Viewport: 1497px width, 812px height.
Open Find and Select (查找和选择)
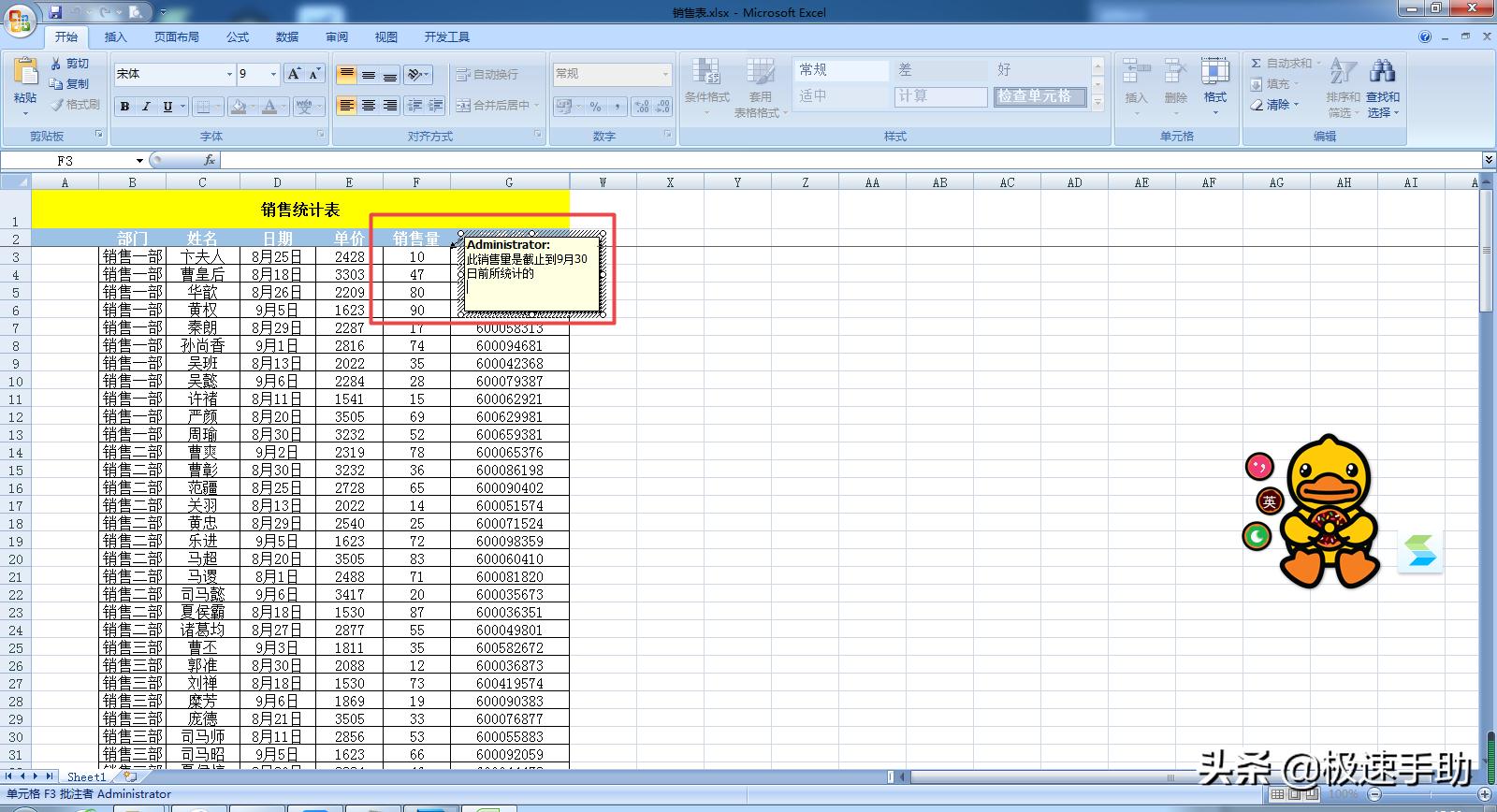[x=1383, y=89]
